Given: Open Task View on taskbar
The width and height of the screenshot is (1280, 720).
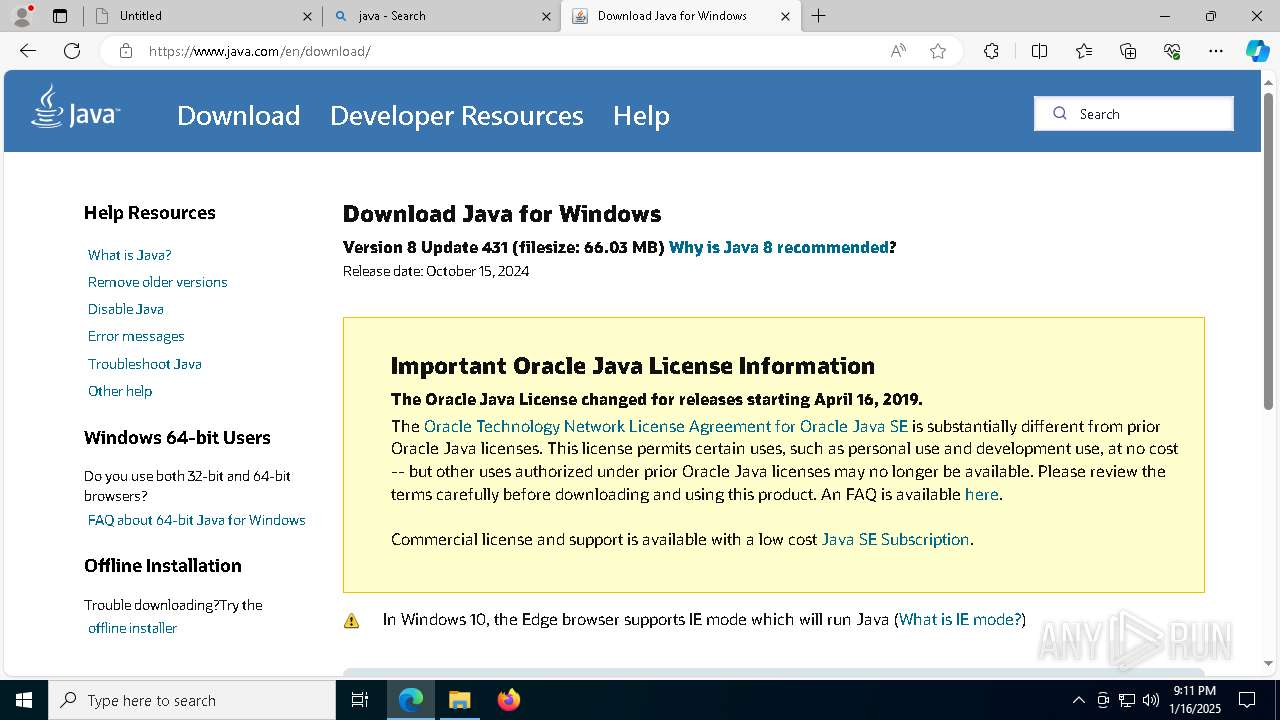Looking at the screenshot, I should pyautogui.click(x=360, y=700).
